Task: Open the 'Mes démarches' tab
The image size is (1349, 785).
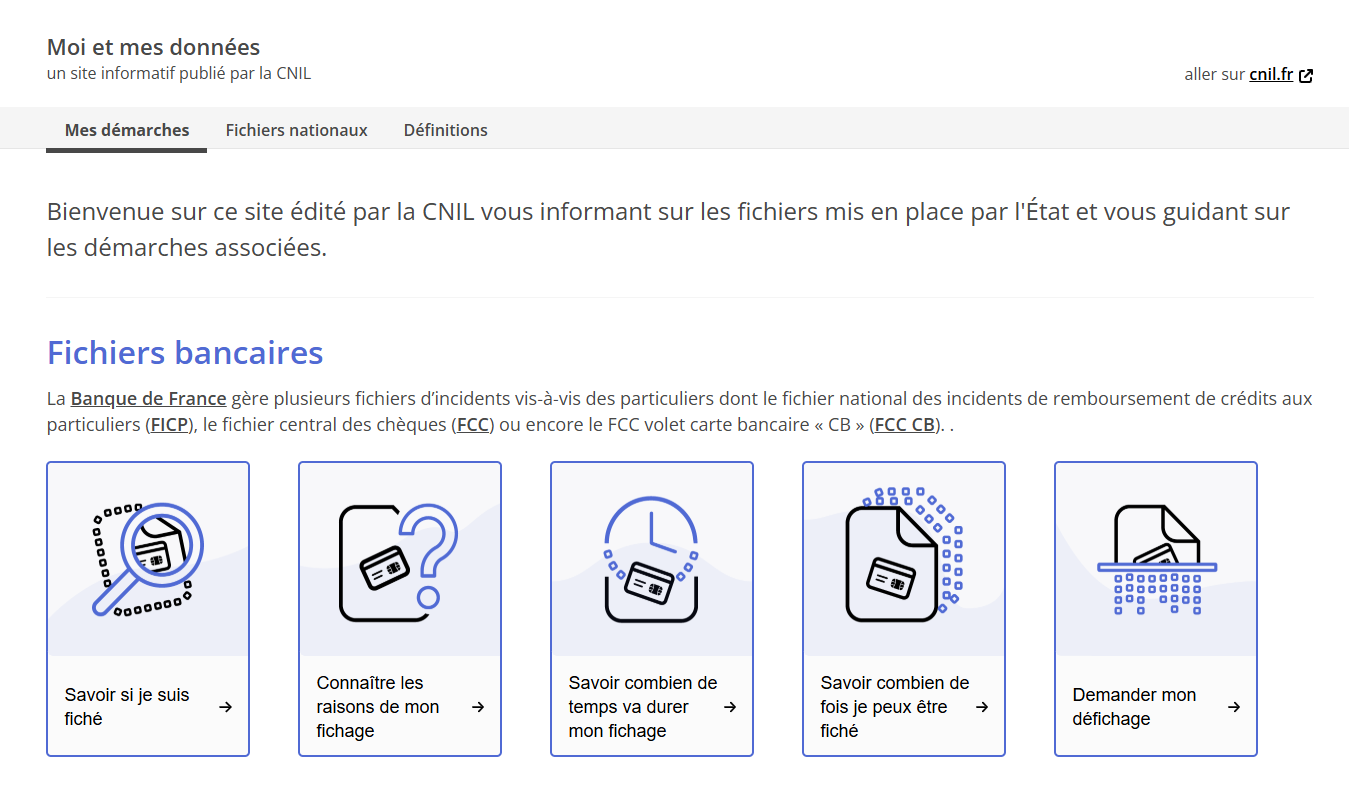Action: tap(127, 130)
